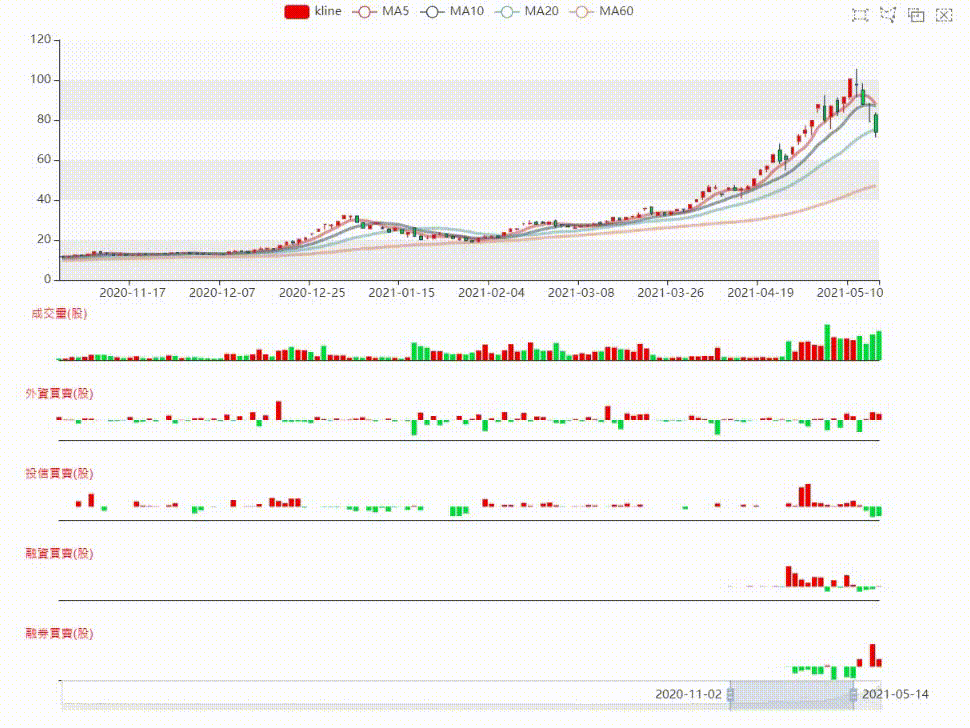Click the tallest red bar in 外資買賣 chart
This screenshot has width=970, height=728.
(x=278, y=411)
